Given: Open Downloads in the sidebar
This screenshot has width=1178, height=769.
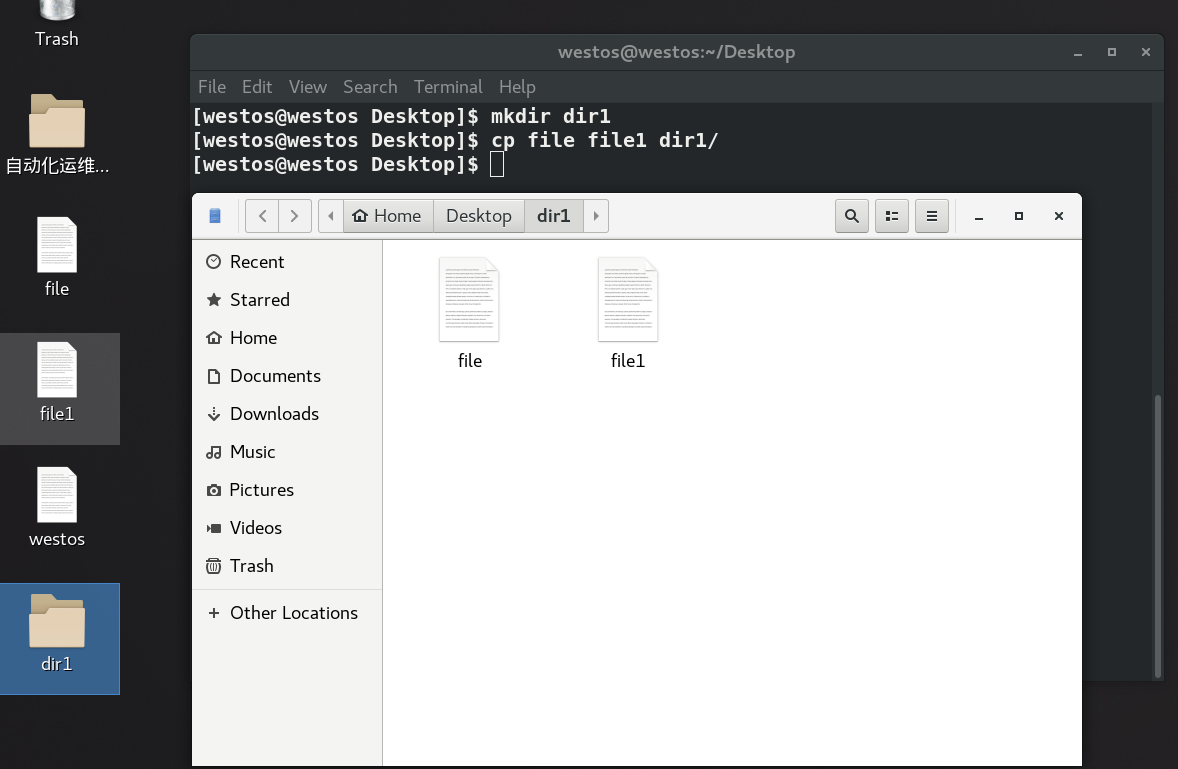Looking at the screenshot, I should (287, 414).
